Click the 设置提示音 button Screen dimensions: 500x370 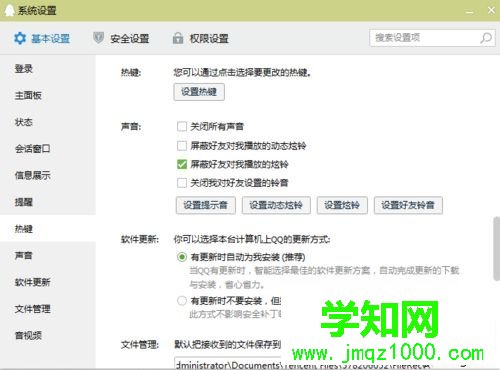tap(206, 205)
